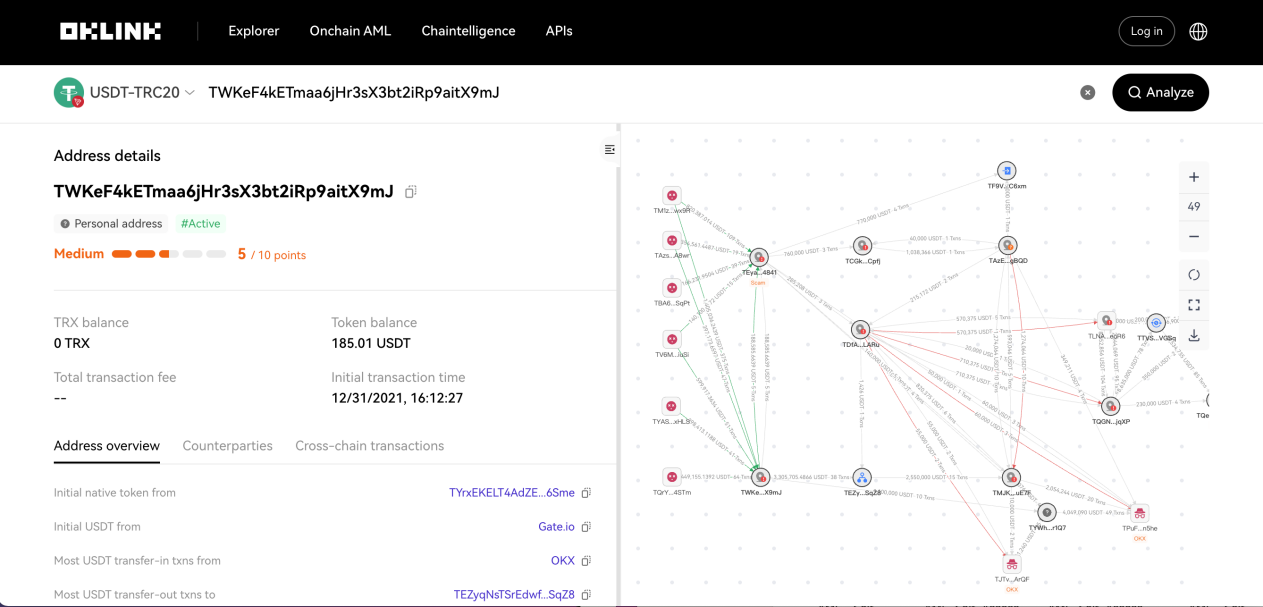Clear the search address field
This screenshot has height=607, width=1263.
tap(1087, 92)
